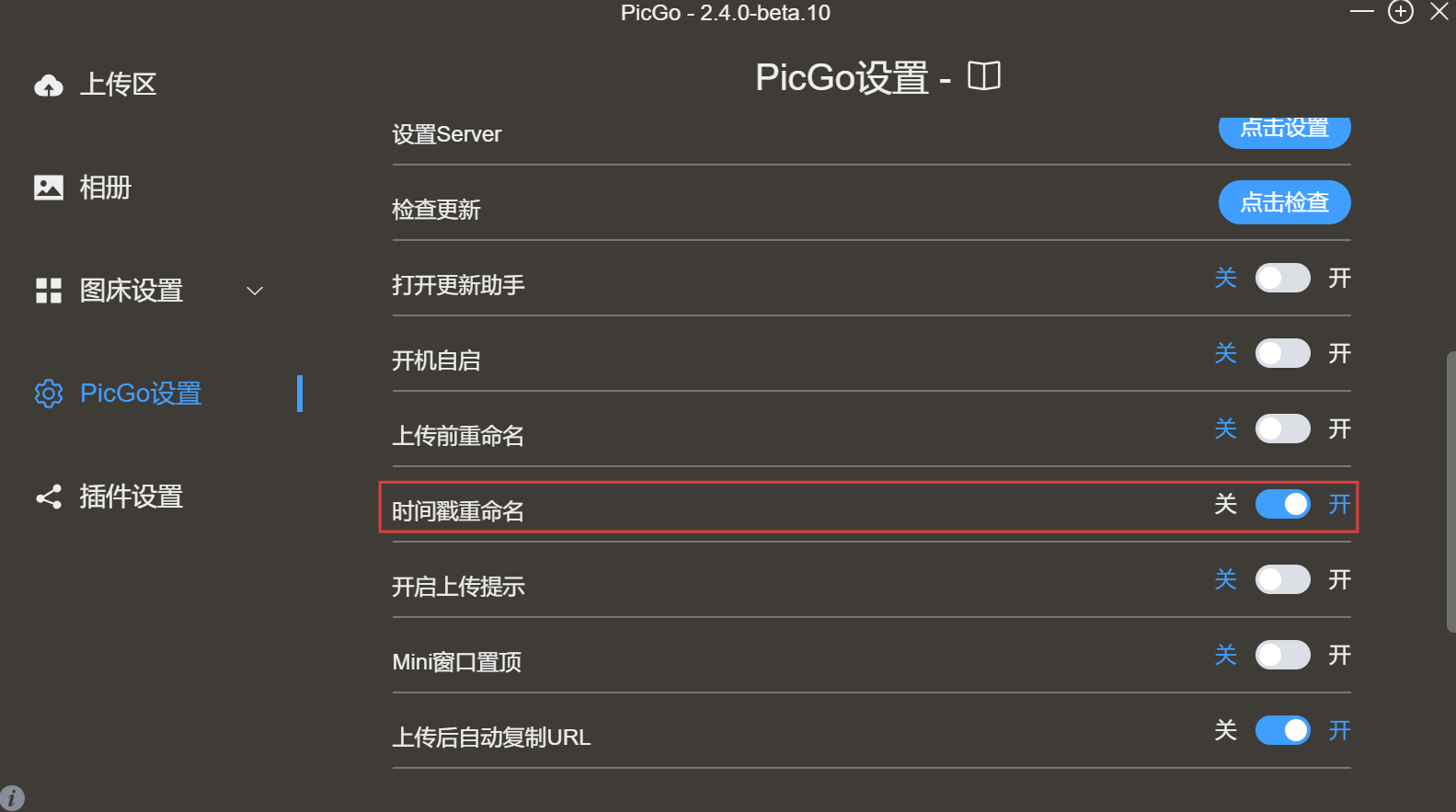Disable the 时间戳重命名 timestamp rename toggle
The width and height of the screenshot is (1456, 812).
click(1283, 504)
